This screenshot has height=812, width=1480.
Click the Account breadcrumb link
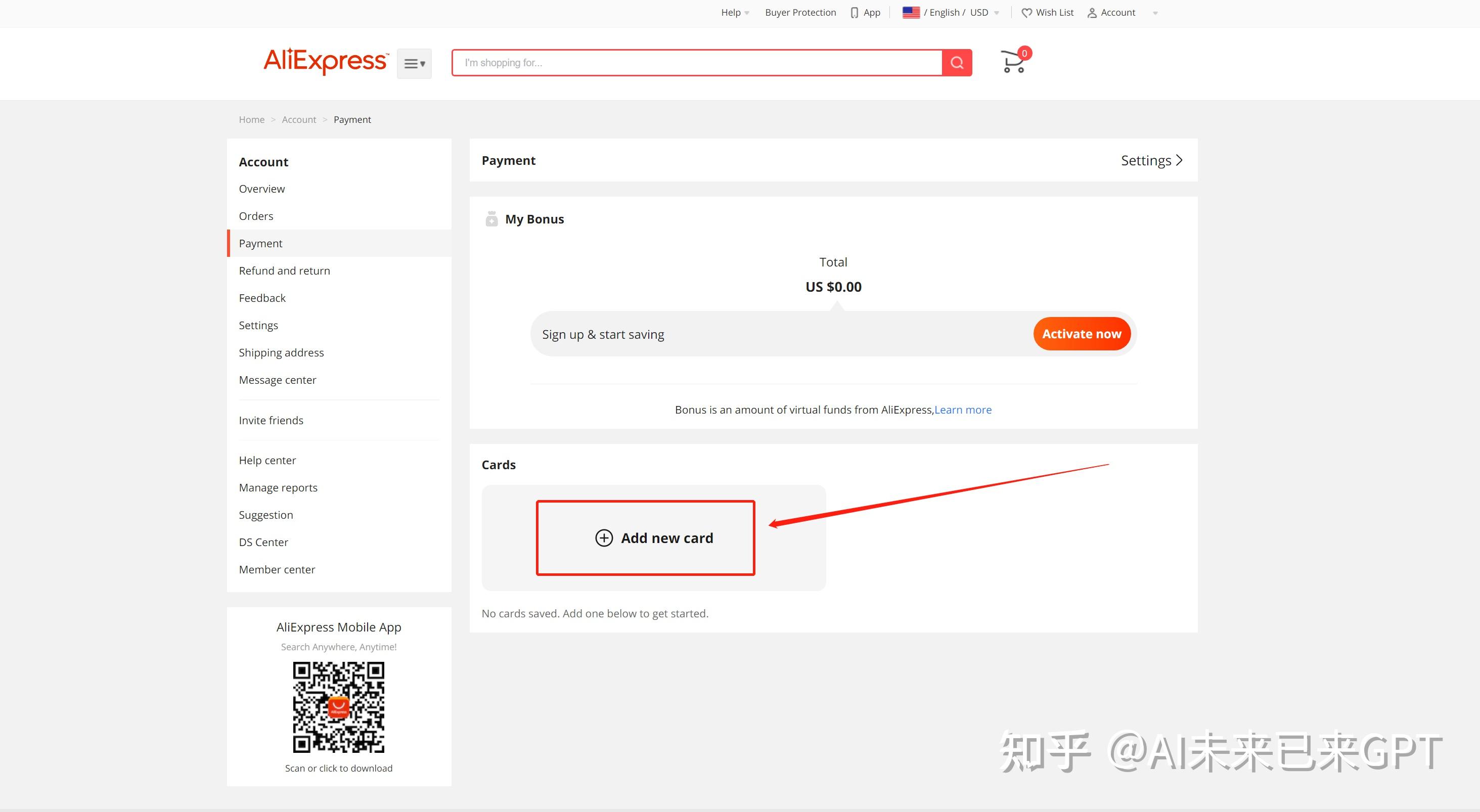(x=299, y=119)
